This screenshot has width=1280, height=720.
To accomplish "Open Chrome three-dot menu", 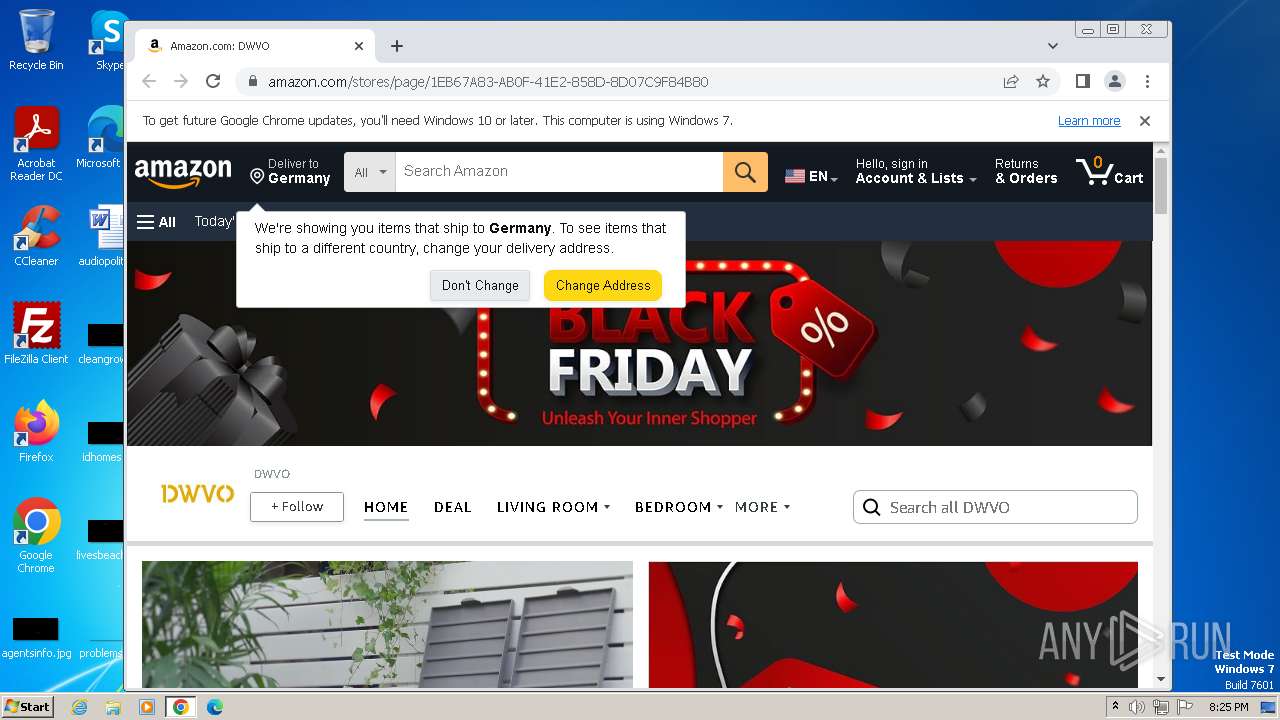I will pos(1147,81).
